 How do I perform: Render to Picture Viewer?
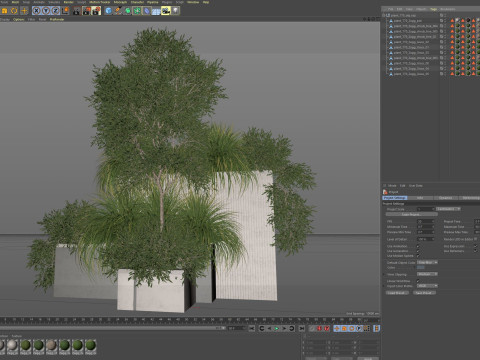87,11
